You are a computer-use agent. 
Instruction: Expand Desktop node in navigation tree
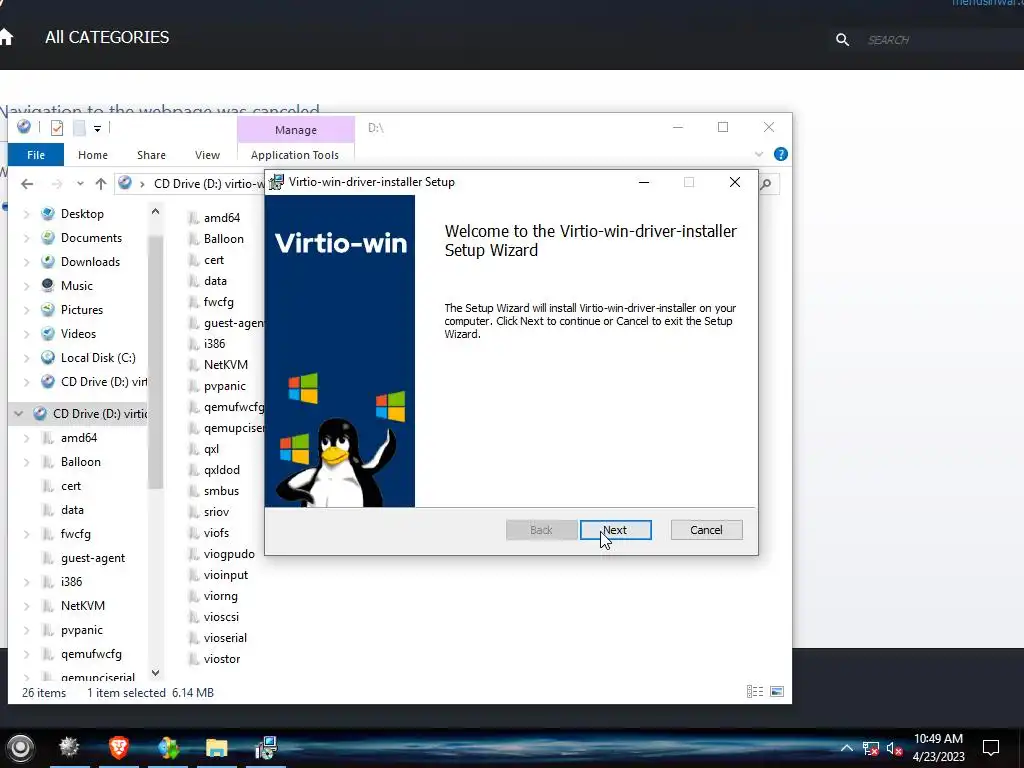[x=26, y=214]
